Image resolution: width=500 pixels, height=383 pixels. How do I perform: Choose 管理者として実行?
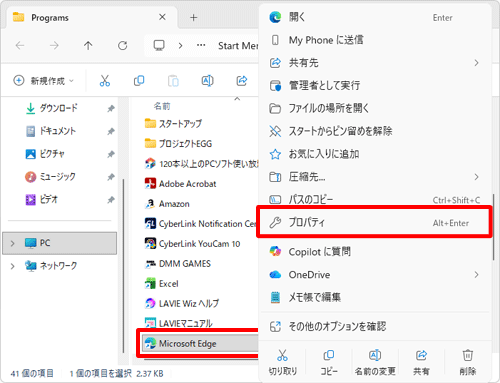click(375, 86)
